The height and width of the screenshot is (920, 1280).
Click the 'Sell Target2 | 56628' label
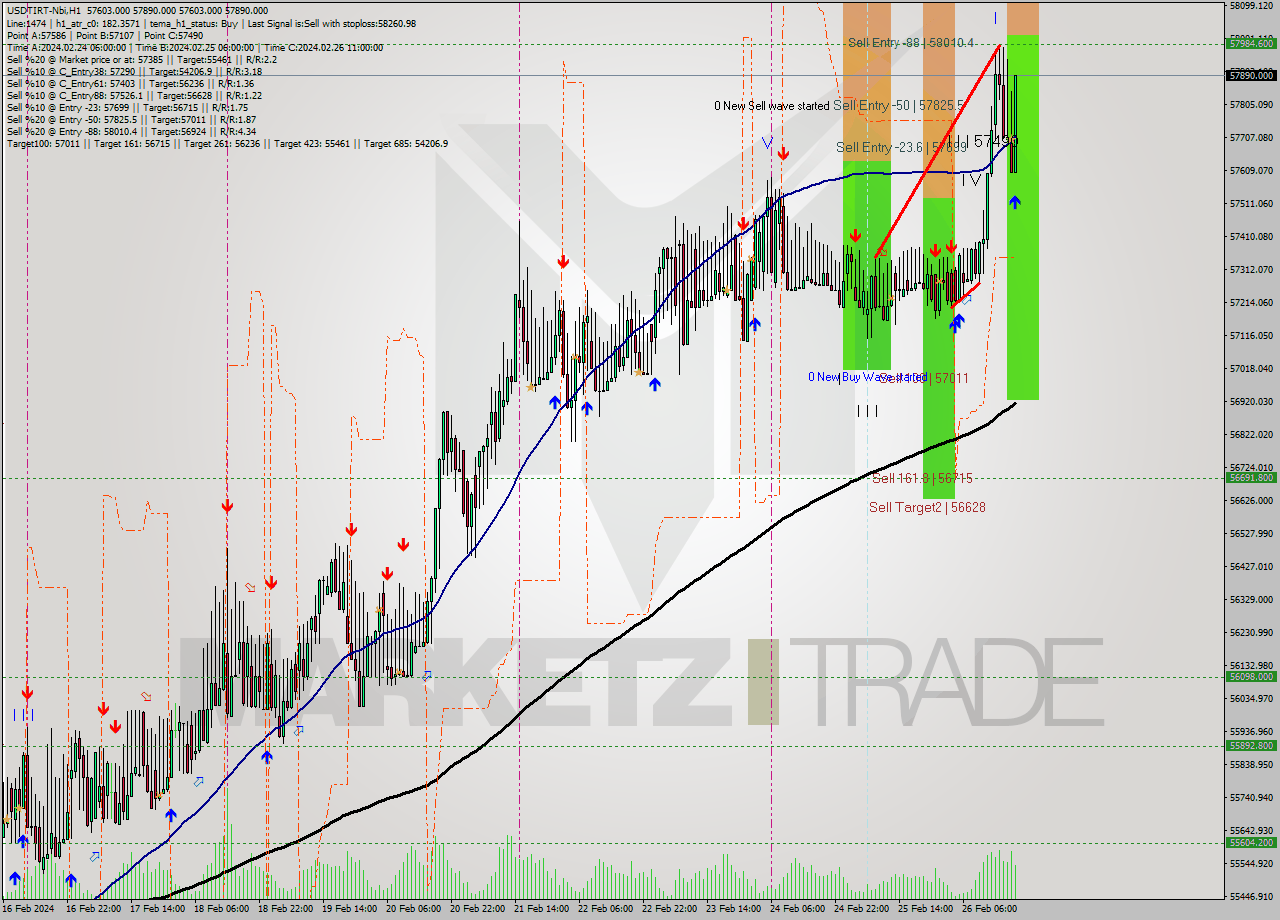point(927,508)
